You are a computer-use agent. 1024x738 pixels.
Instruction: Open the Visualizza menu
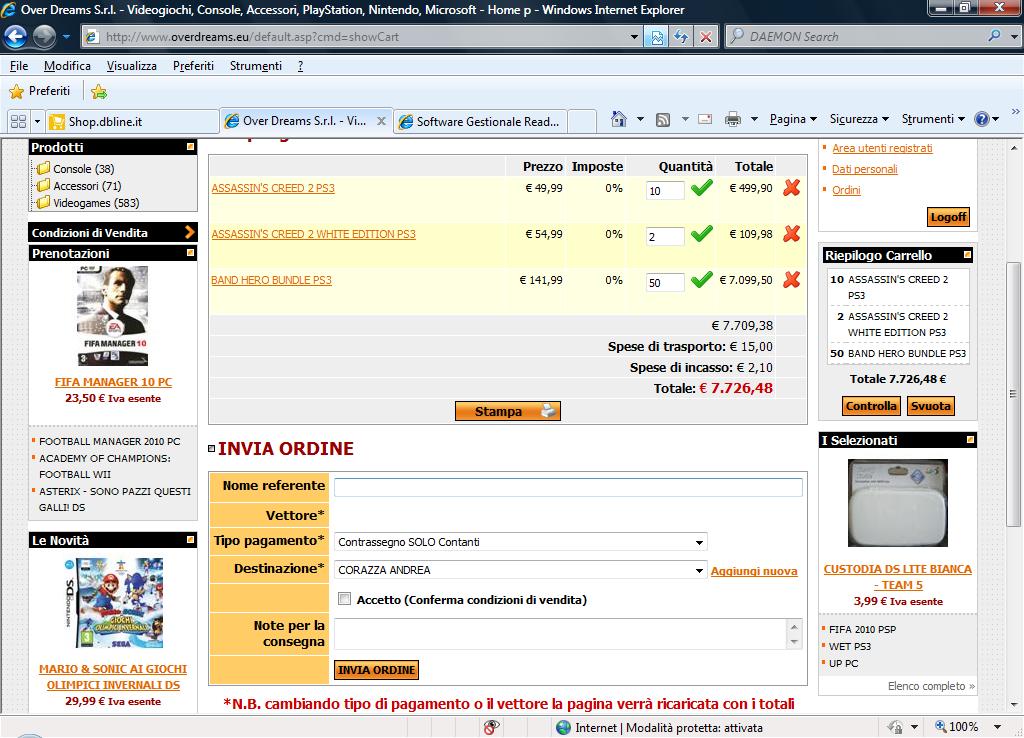click(132, 66)
